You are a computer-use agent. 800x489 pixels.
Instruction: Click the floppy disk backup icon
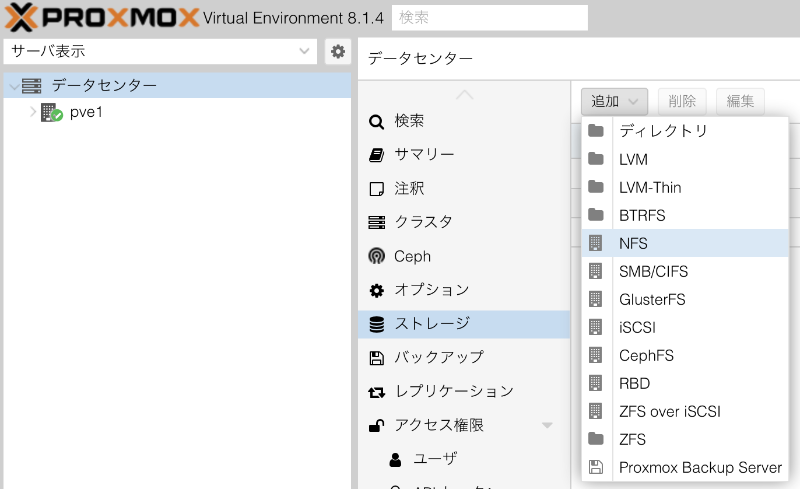[376, 357]
